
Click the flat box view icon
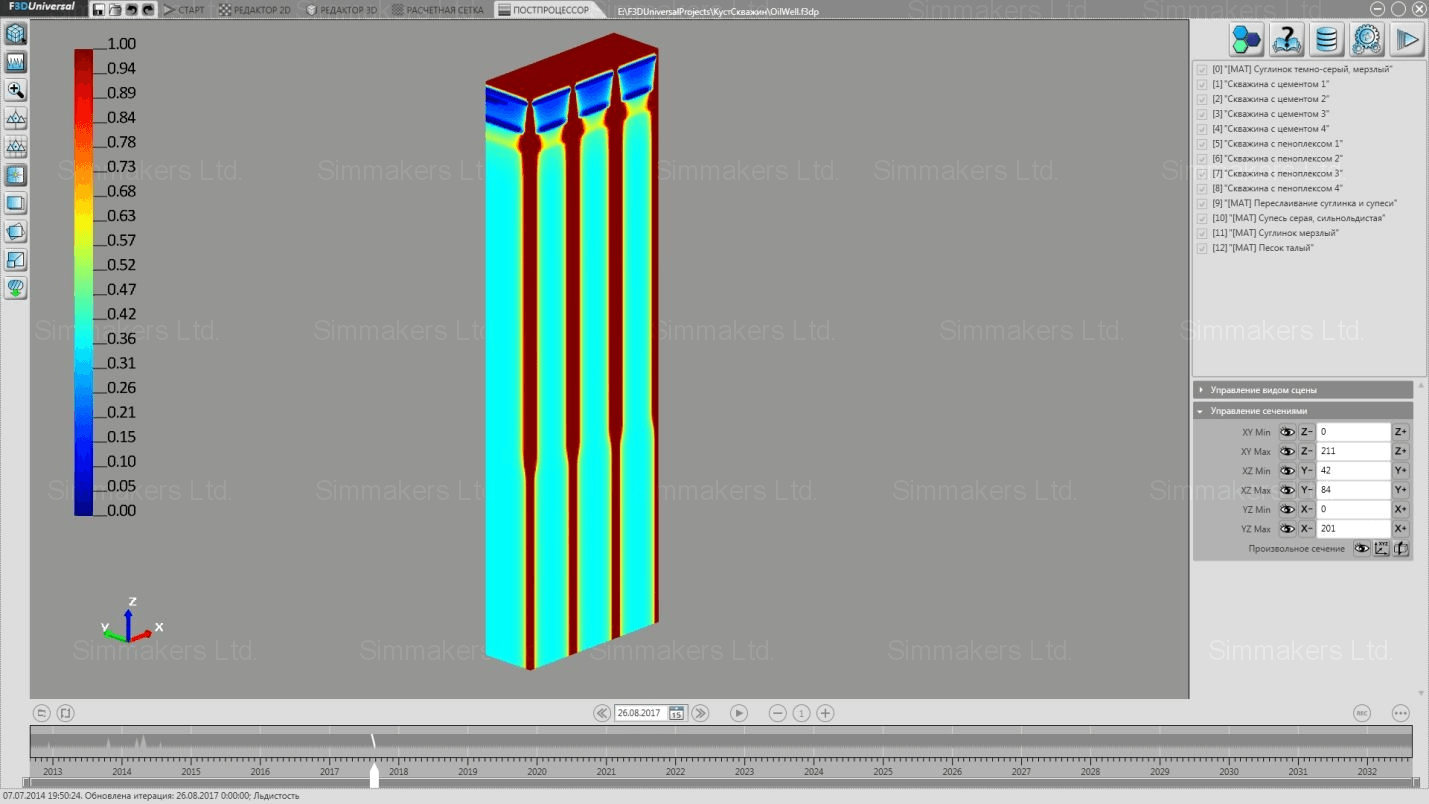tap(16, 203)
